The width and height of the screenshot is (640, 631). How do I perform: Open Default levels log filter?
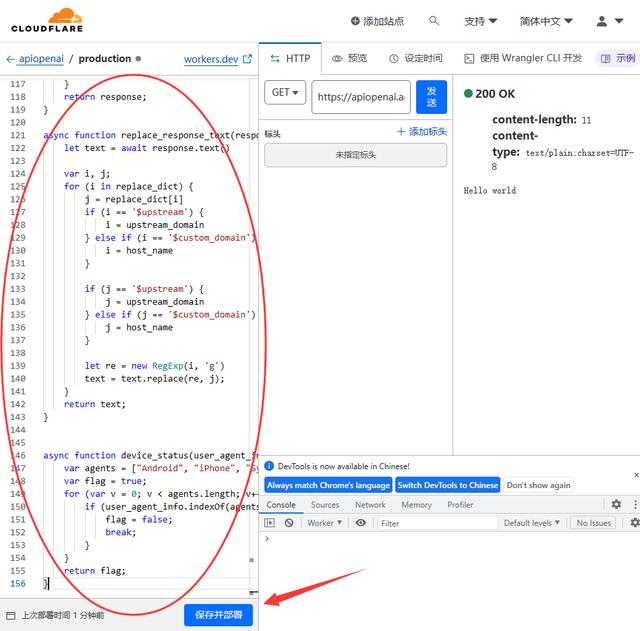tap(532, 523)
